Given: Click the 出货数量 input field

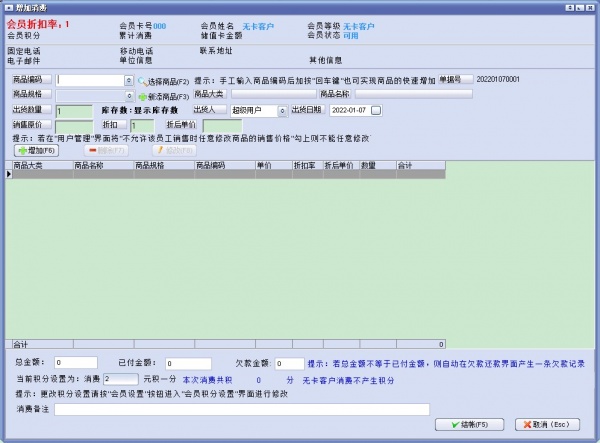Looking at the screenshot, I should pos(74,111).
